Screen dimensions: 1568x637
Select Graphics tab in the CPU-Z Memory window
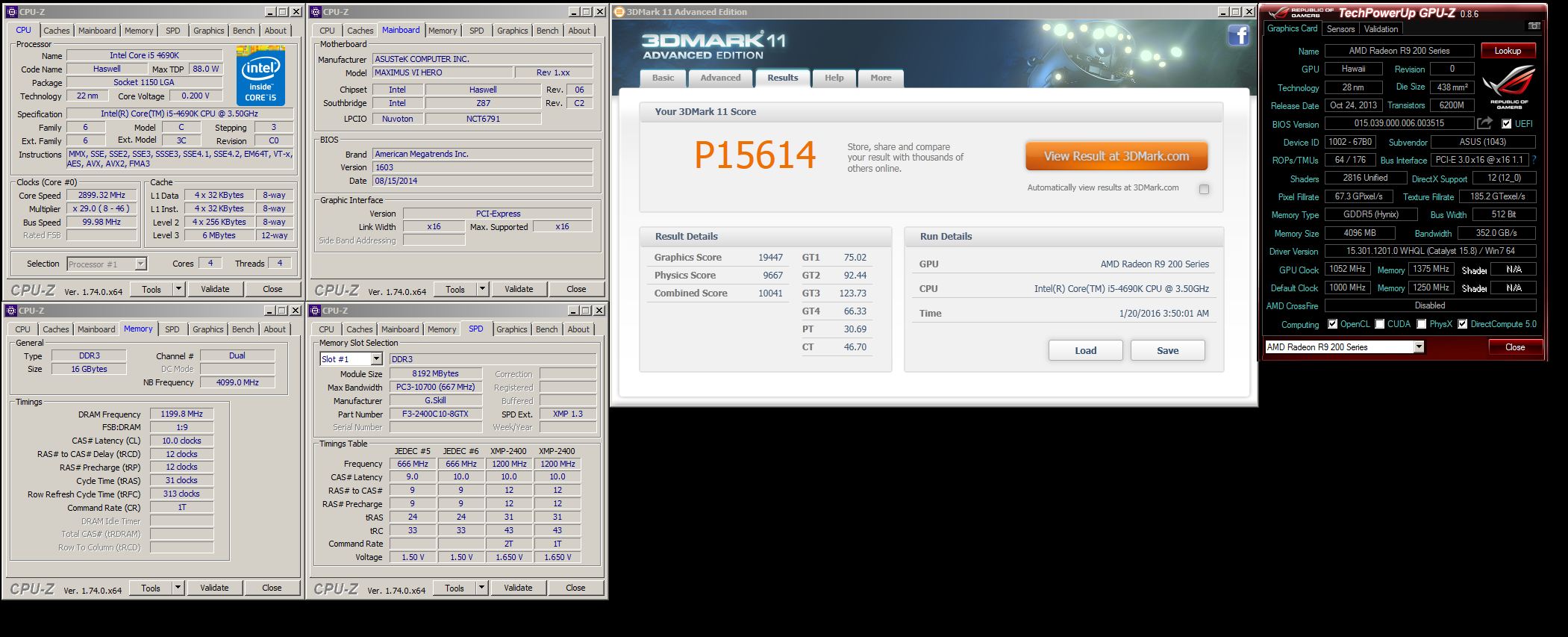tap(207, 329)
